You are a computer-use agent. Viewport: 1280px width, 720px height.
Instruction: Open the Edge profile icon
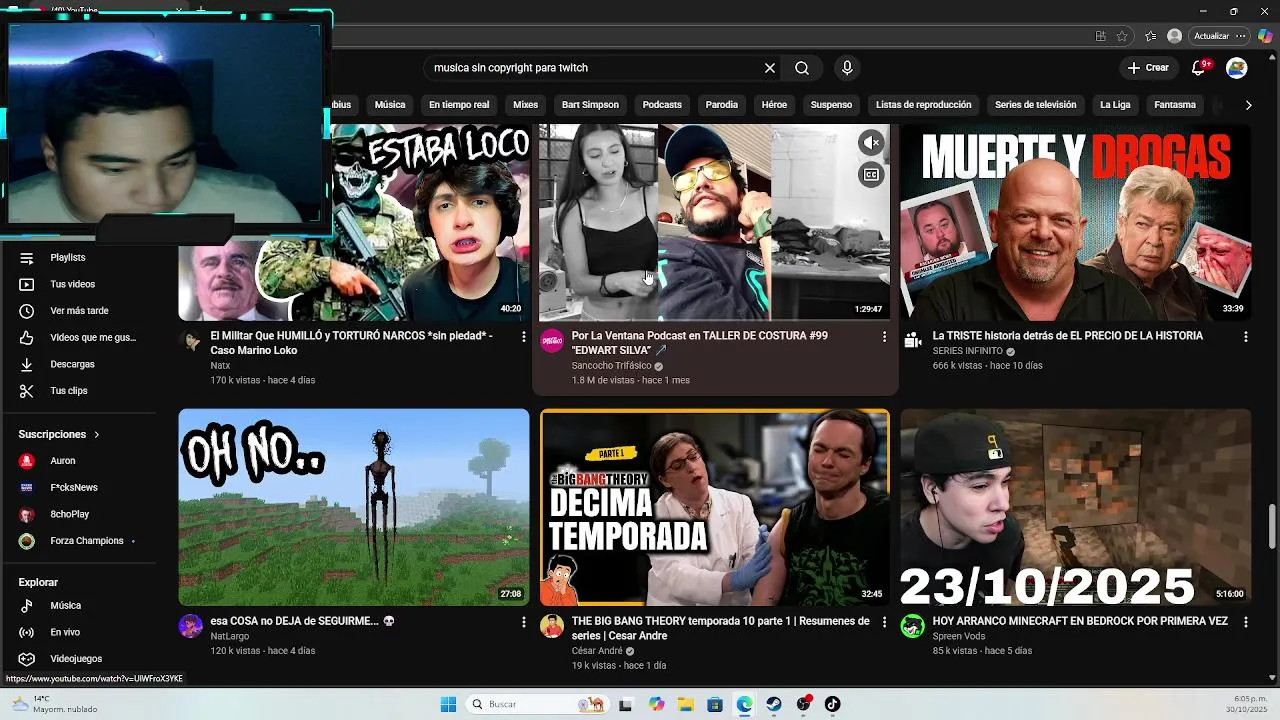[x=1174, y=35]
